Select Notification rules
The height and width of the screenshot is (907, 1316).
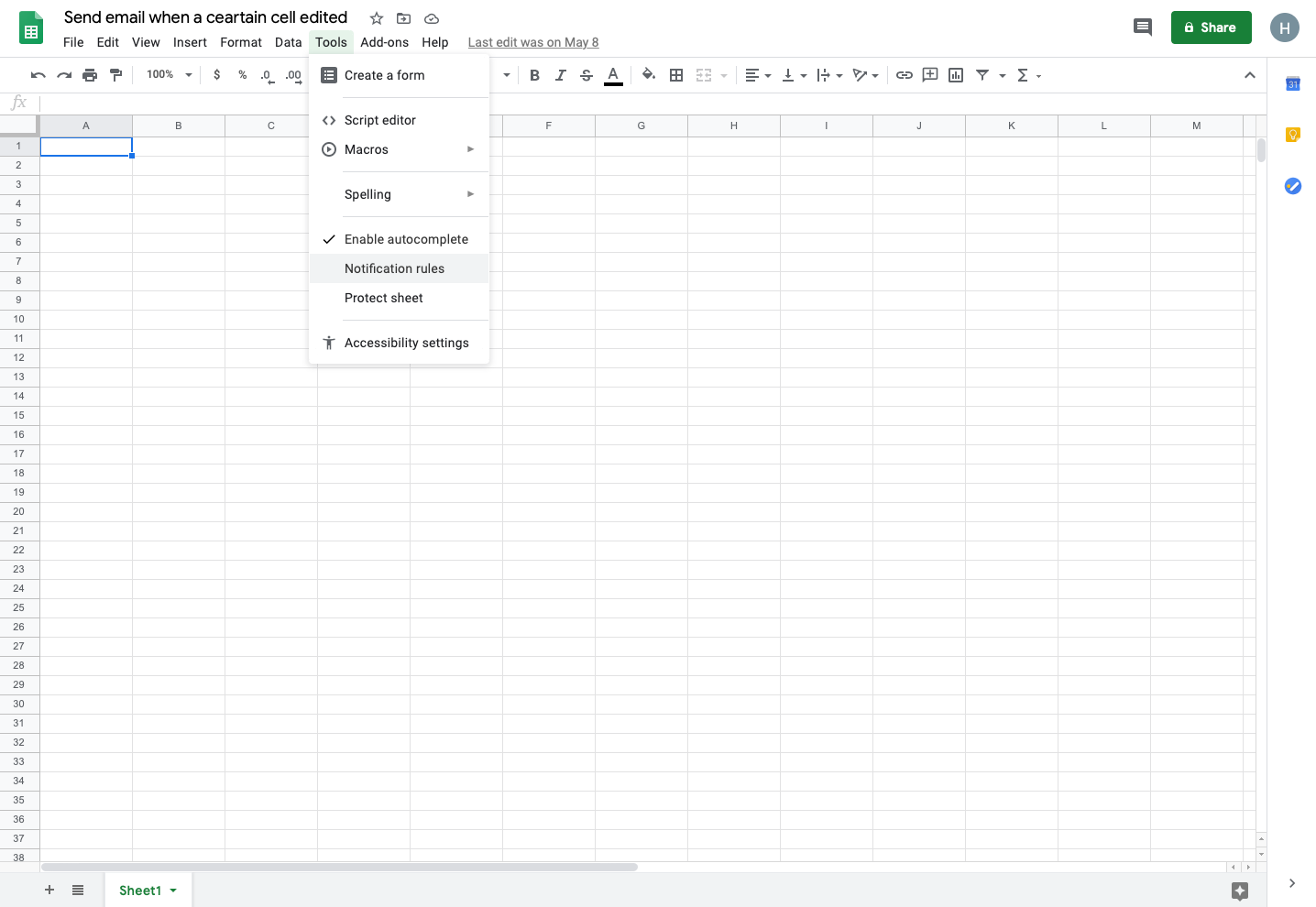[x=399, y=268]
